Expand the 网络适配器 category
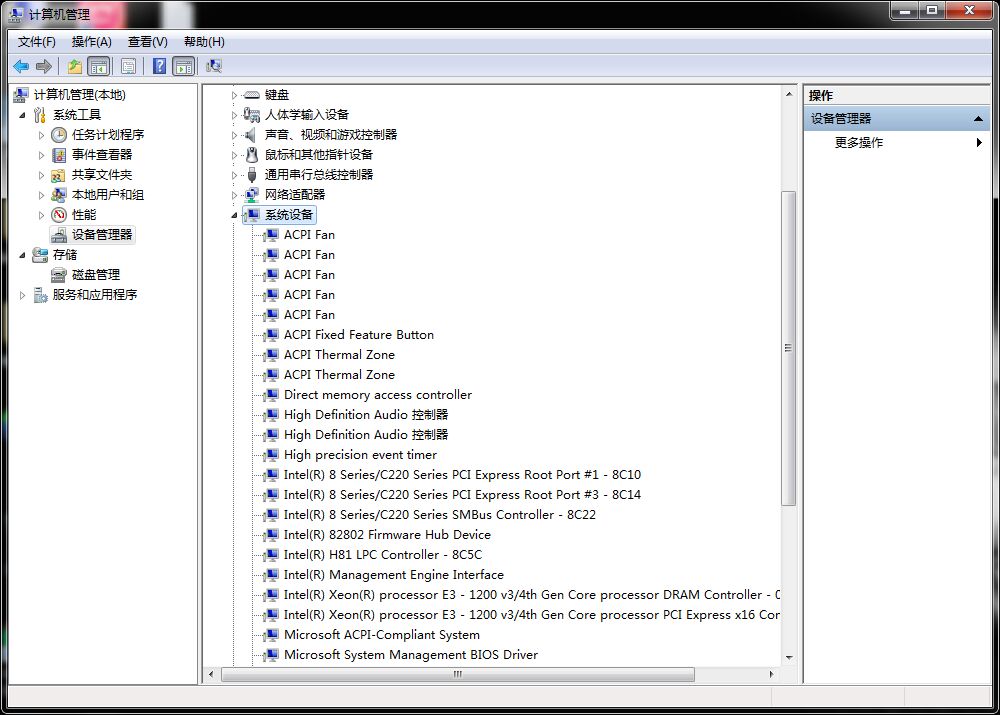Screen dimensions: 1000x715 click(x=234, y=195)
